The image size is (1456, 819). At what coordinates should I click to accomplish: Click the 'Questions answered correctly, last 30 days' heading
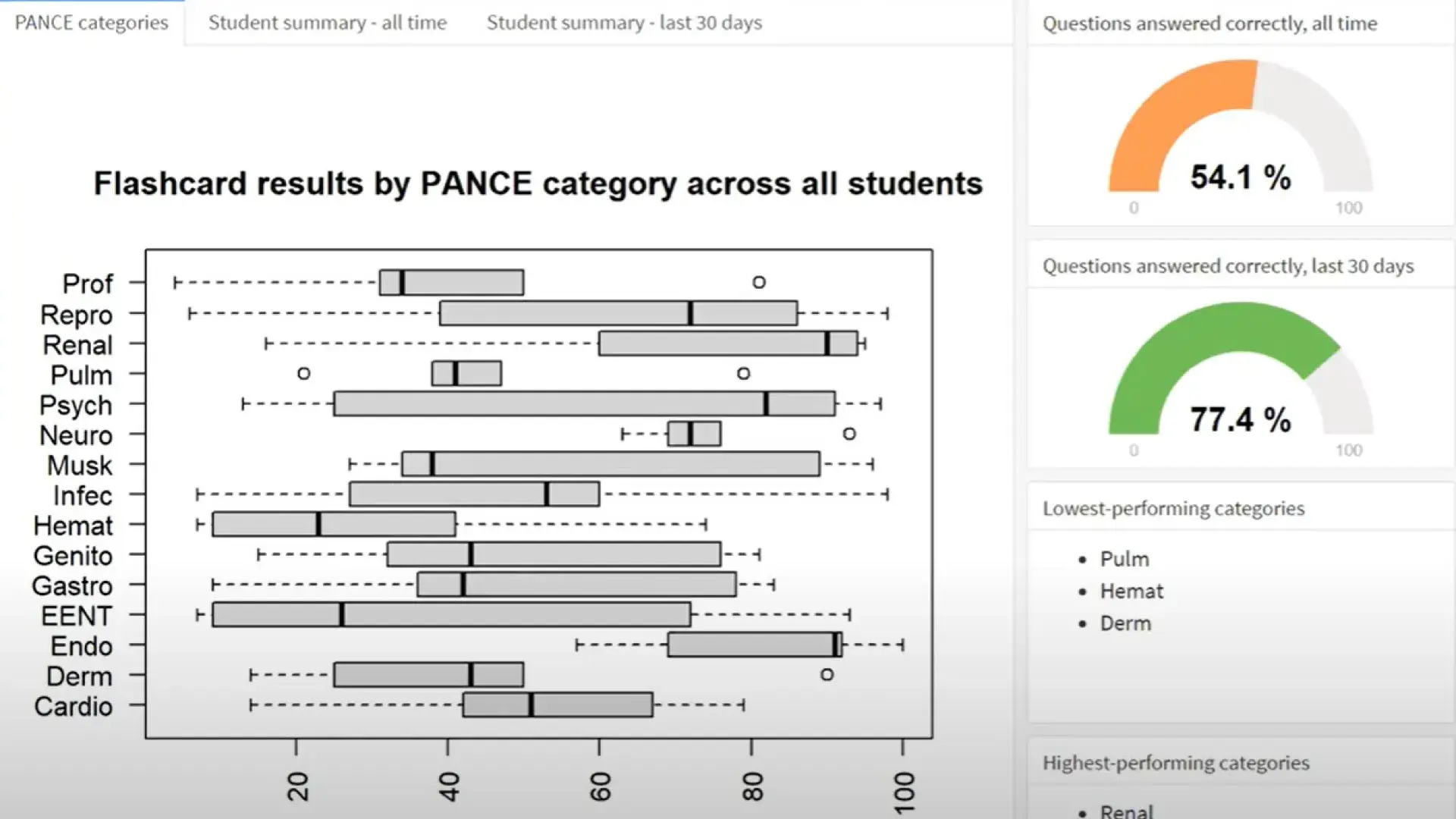[x=1228, y=266]
